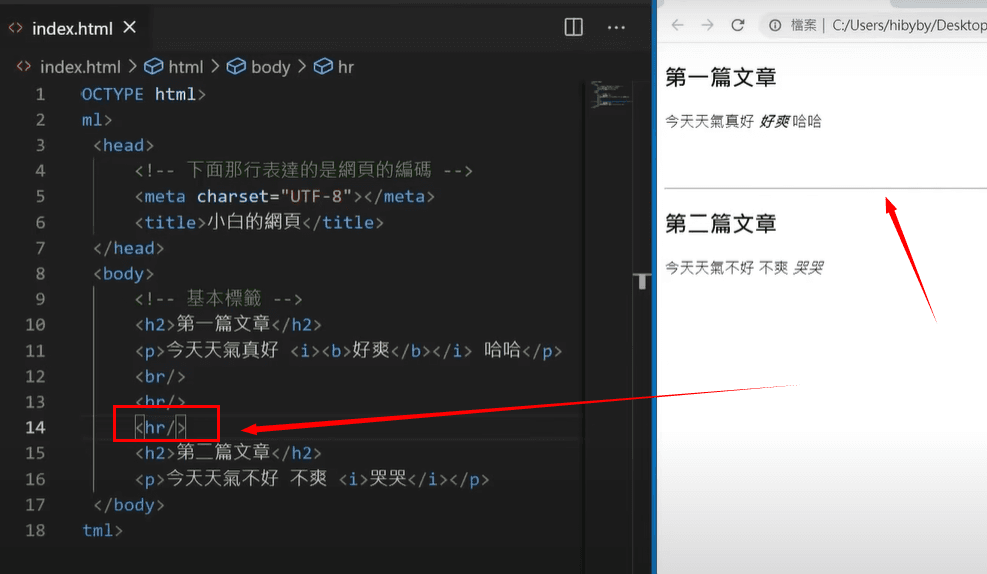987x574 pixels.
Task: Click line number 9 beside 基本標籤 comment
Action: [x=39, y=298]
